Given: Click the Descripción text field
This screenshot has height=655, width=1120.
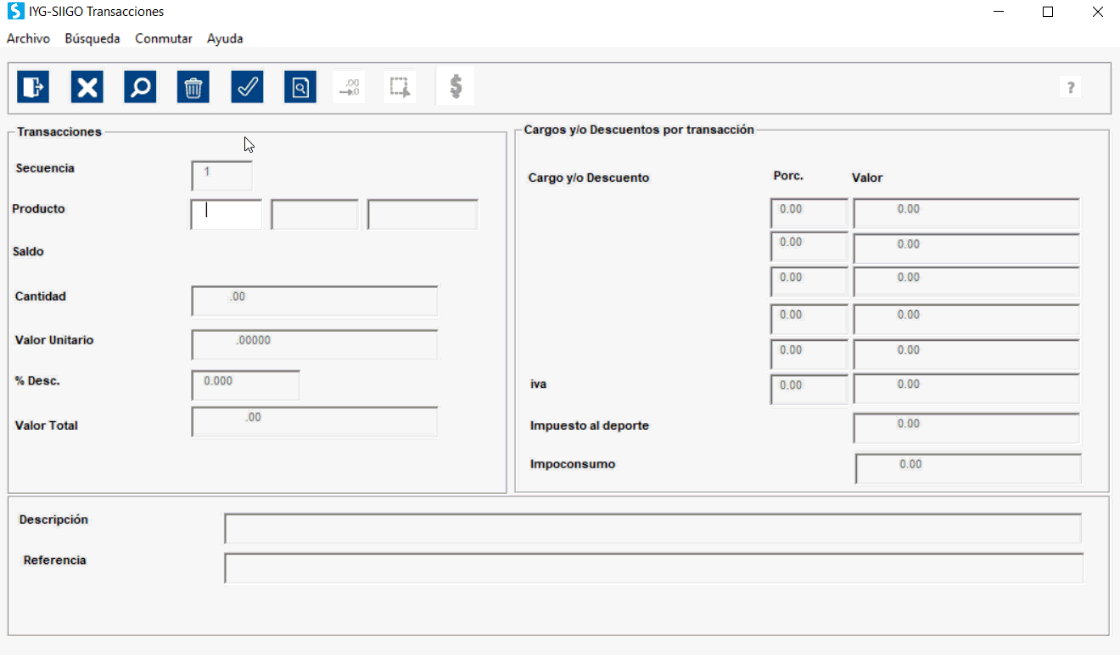Looking at the screenshot, I should (x=653, y=528).
